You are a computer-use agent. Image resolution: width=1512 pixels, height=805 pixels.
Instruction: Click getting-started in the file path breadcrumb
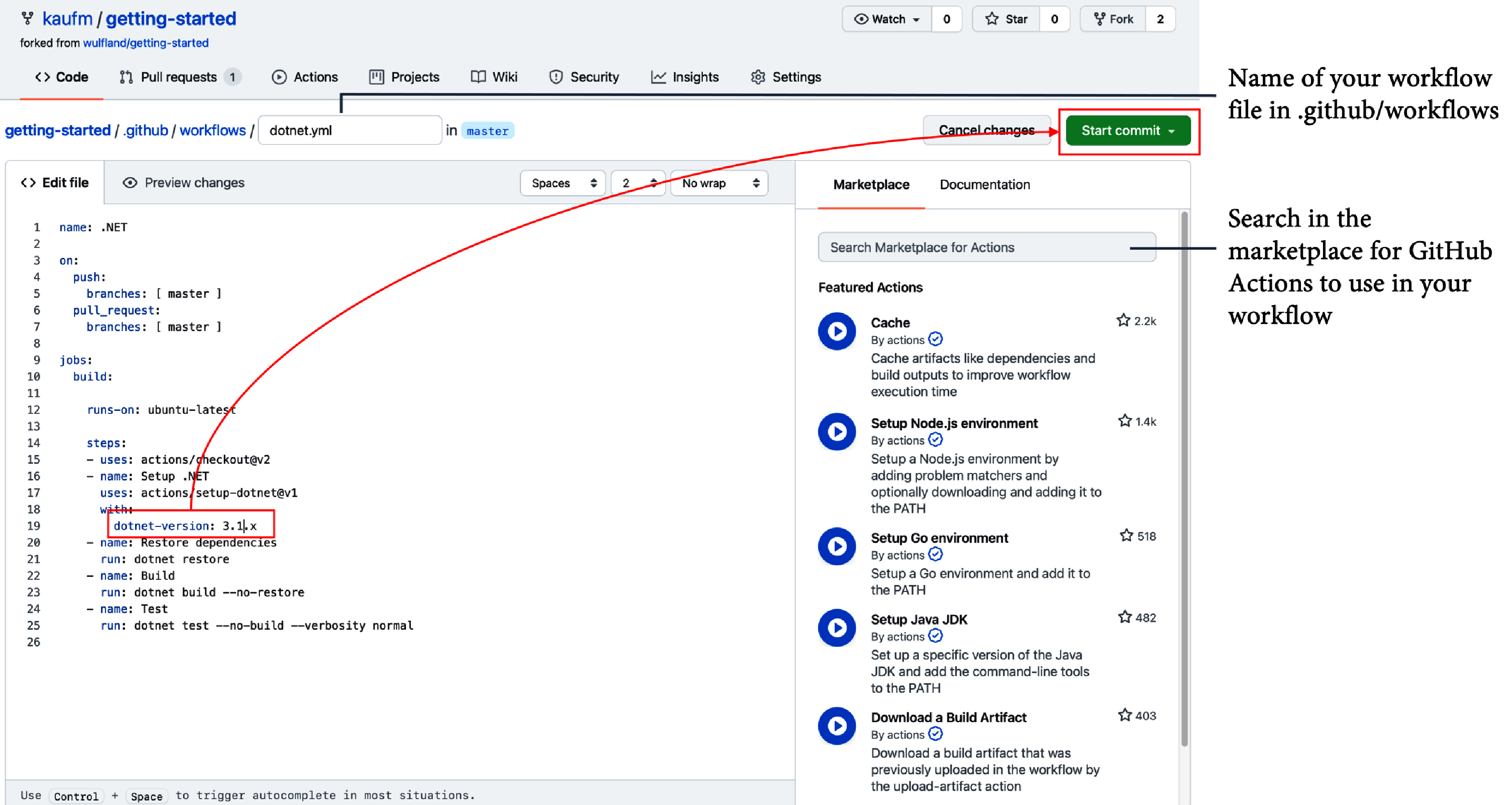(58, 130)
